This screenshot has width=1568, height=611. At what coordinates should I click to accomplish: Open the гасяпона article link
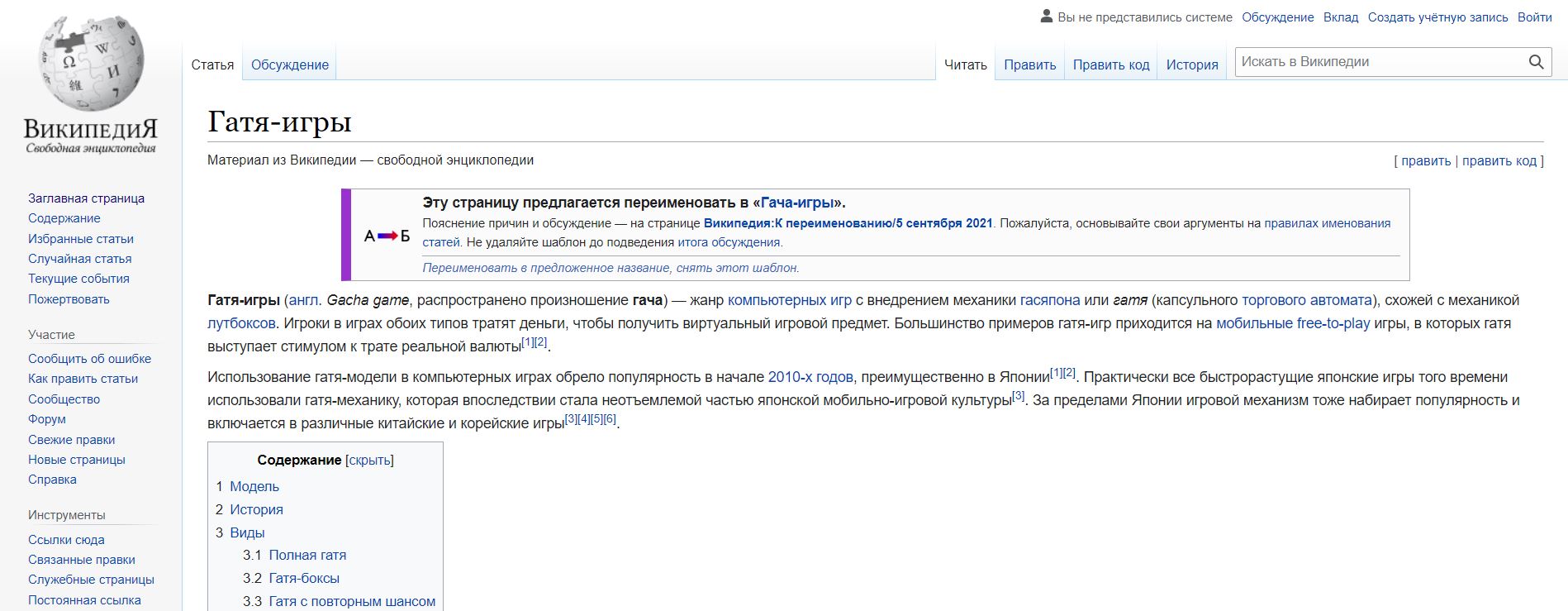point(1050,300)
